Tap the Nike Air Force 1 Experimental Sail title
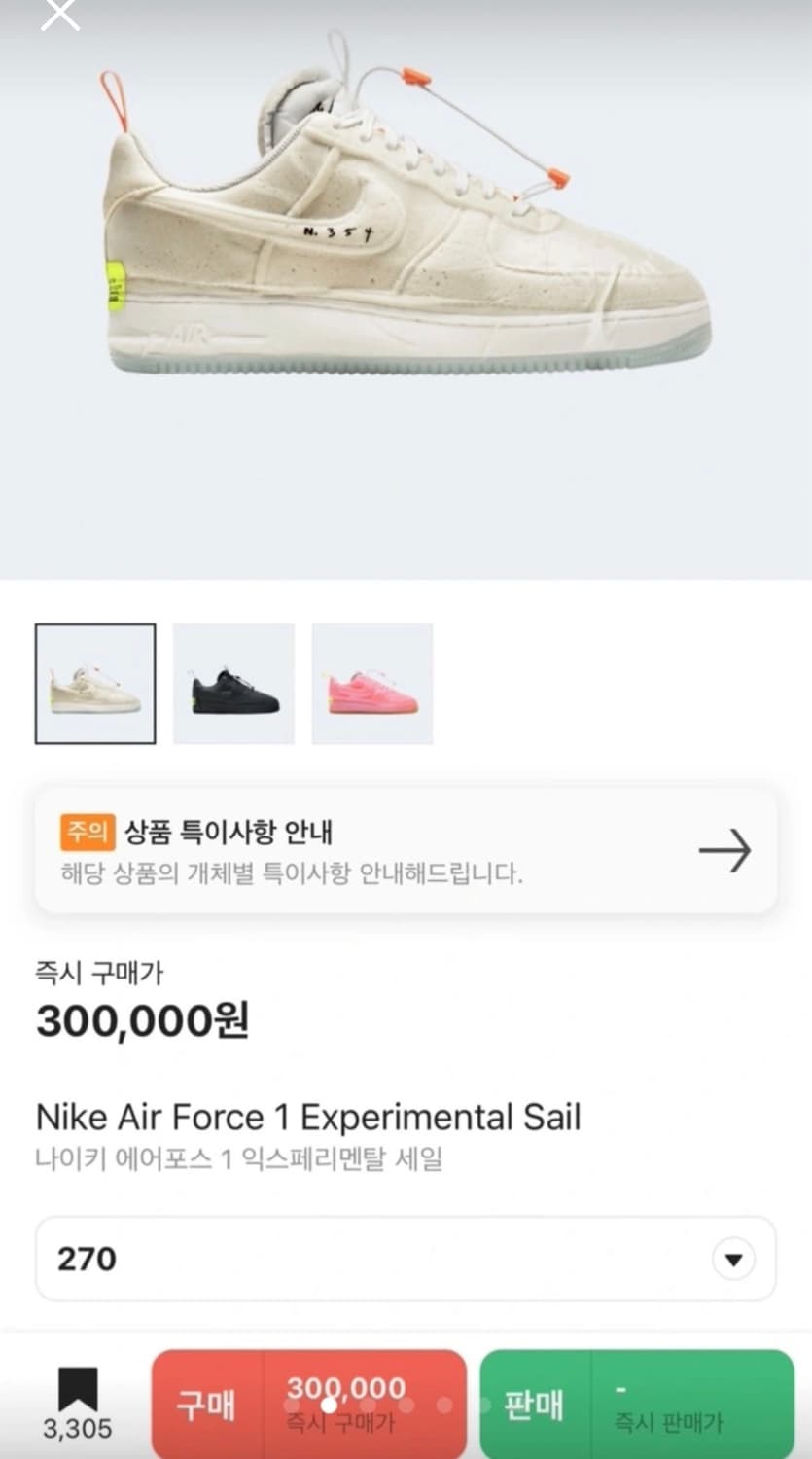 tap(308, 1117)
